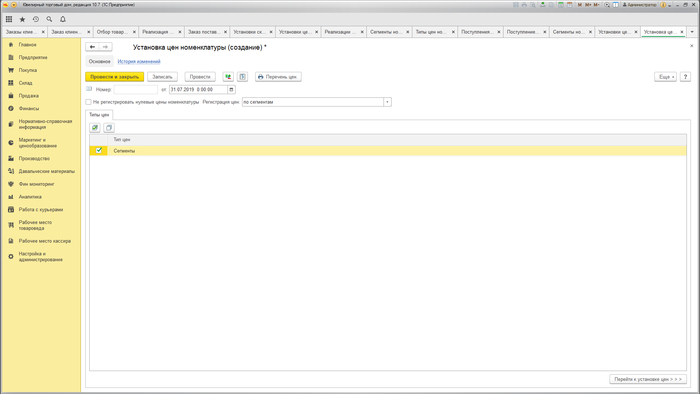
Task: Click Провести и закрыть button
Action: [x=115, y=77]
